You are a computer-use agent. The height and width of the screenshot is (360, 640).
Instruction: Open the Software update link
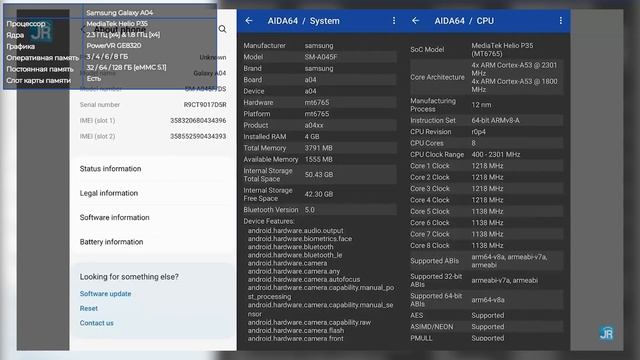[105, 293]
